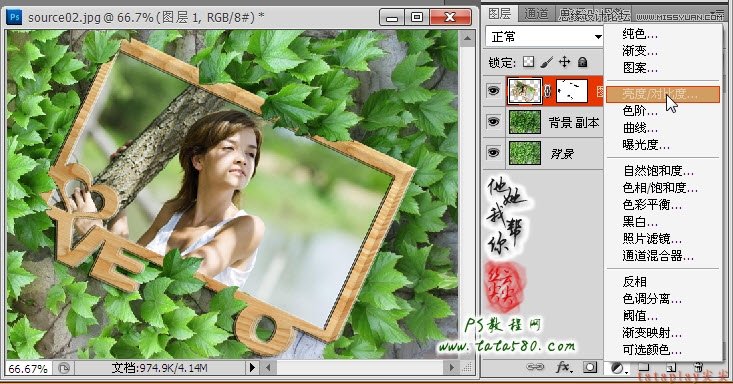Screen dimensions: 733x384
Task: Select 阈值... adjustment
Action: pyautogui.click(x=640, y=316)
